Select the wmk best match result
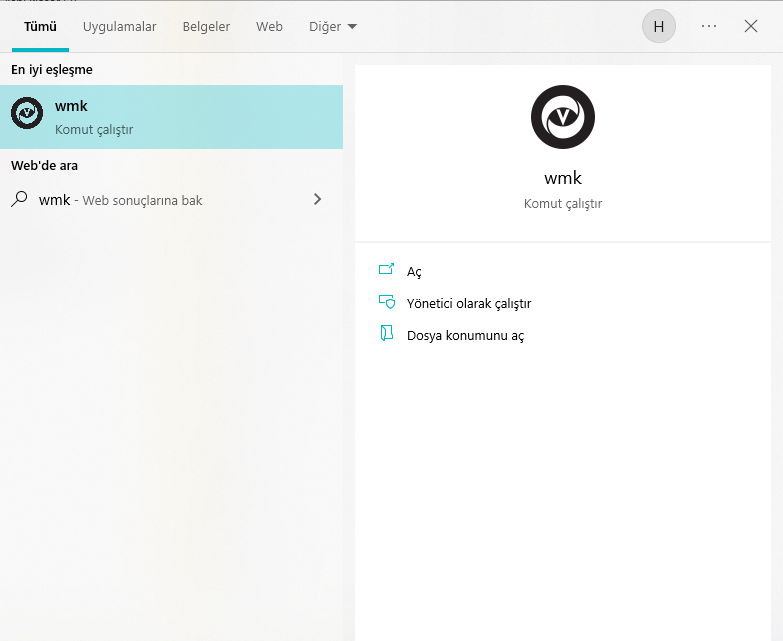This screenshot has width=783, height=641. (x=171, y=117)
